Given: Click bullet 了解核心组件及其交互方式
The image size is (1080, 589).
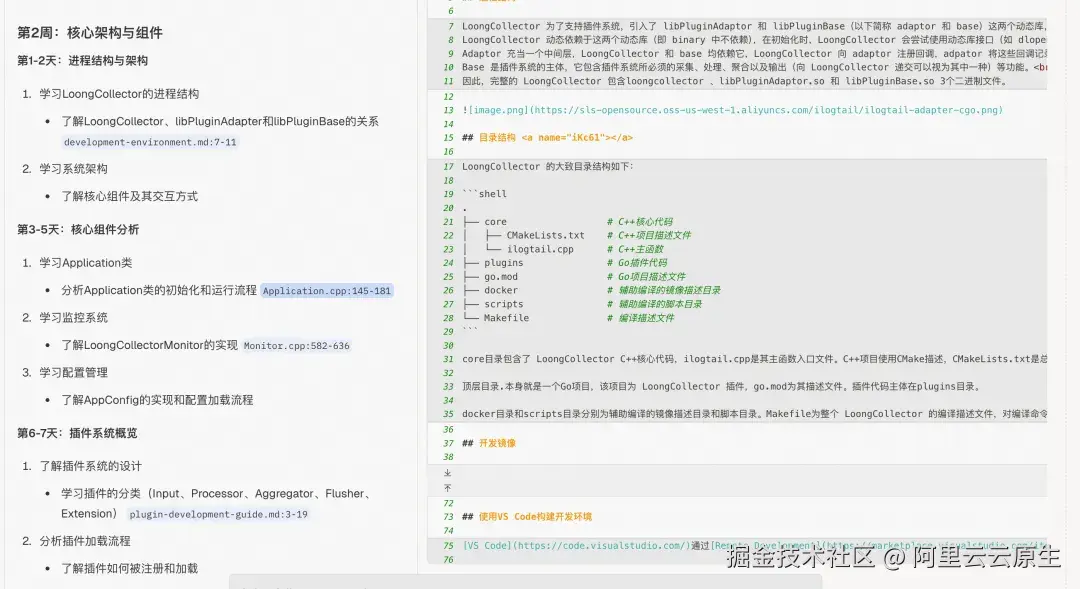Looking at the screenshot, I should pos(129,196).
